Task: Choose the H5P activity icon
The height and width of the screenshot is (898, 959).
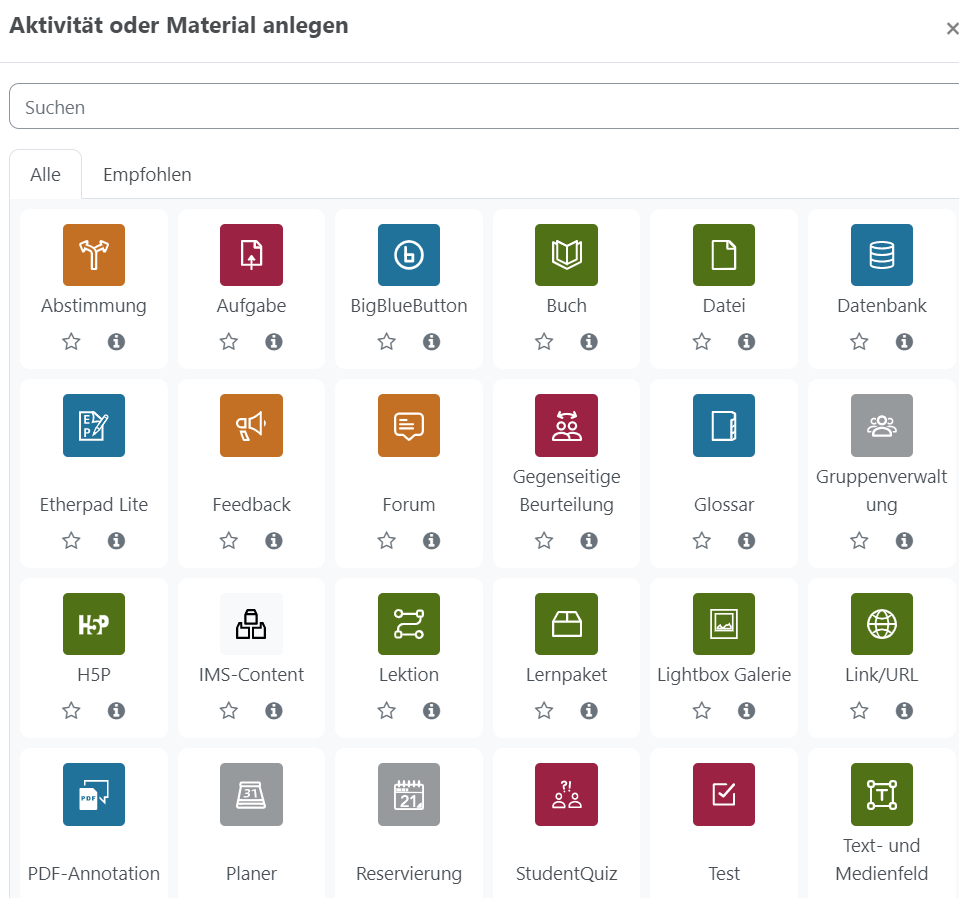Action: (x=94, y=625)
